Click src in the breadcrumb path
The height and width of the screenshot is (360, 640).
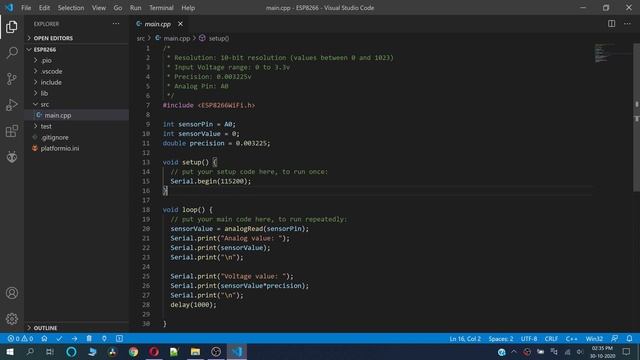click(141, 38)
